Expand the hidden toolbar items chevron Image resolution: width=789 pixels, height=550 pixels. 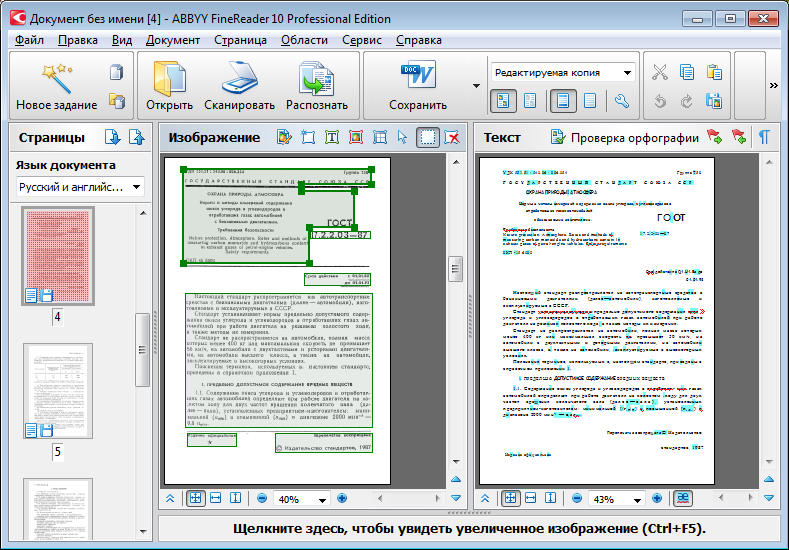tap(773, 86)
